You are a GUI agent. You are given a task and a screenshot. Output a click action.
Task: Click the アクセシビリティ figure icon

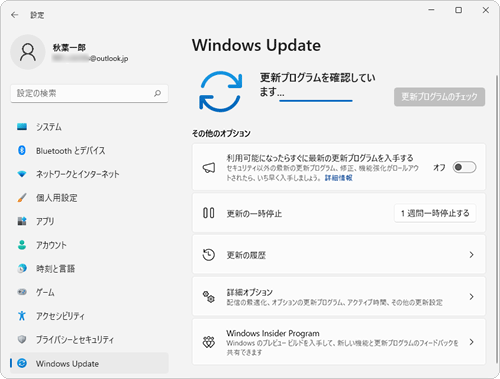tap(22, 316)
